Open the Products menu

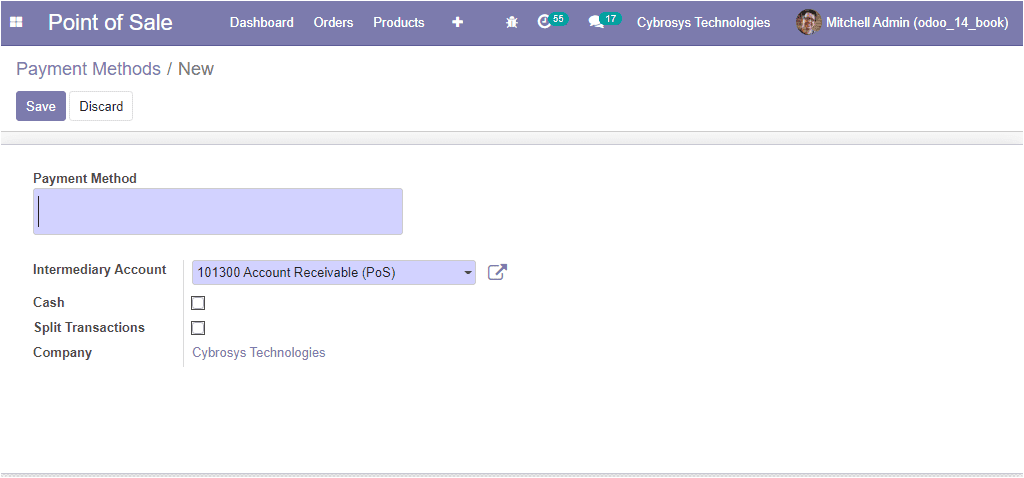(398, 22)
